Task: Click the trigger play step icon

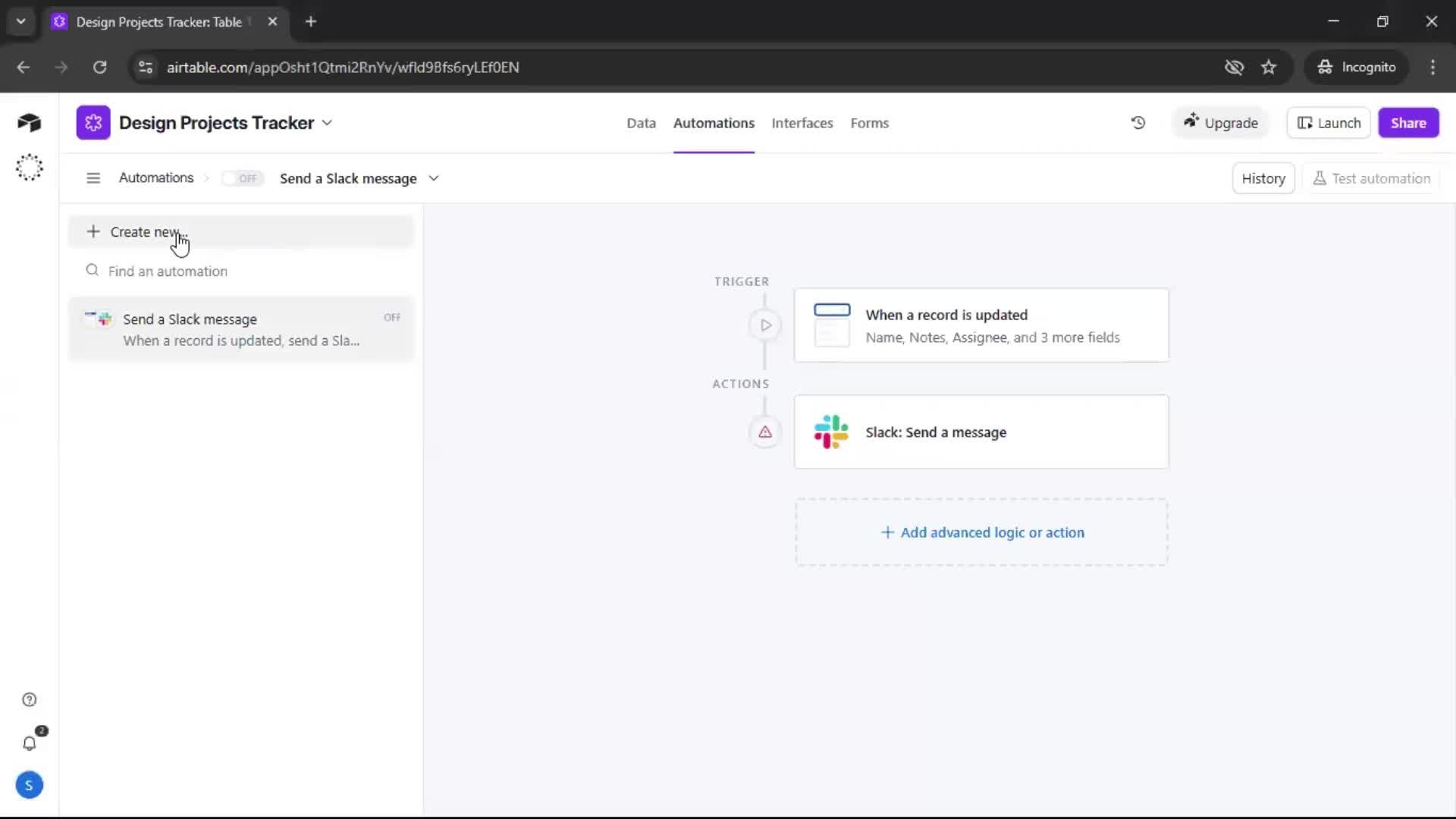Action: tap(765, 325)
